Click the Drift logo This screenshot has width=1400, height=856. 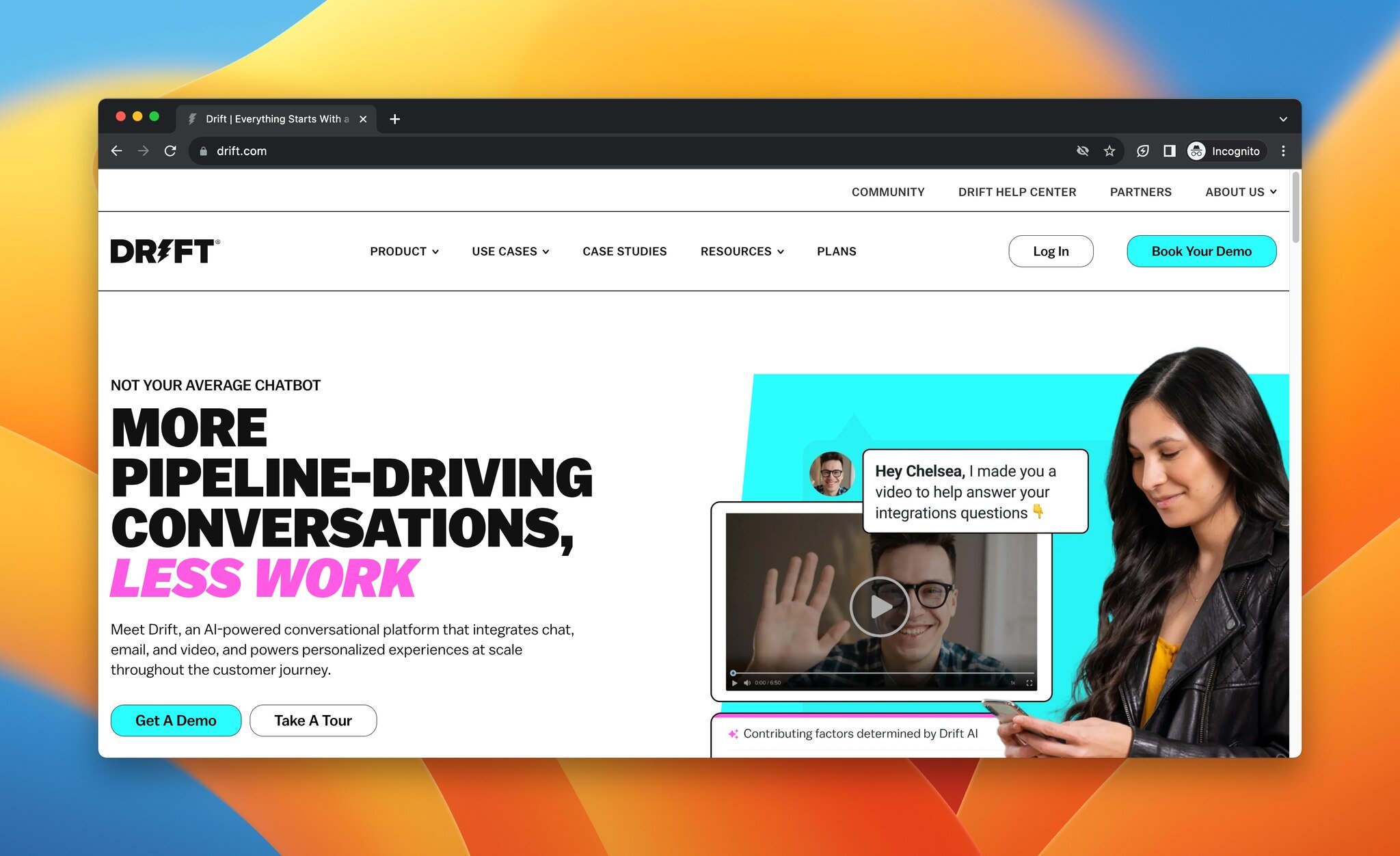(x=165, y=252)
